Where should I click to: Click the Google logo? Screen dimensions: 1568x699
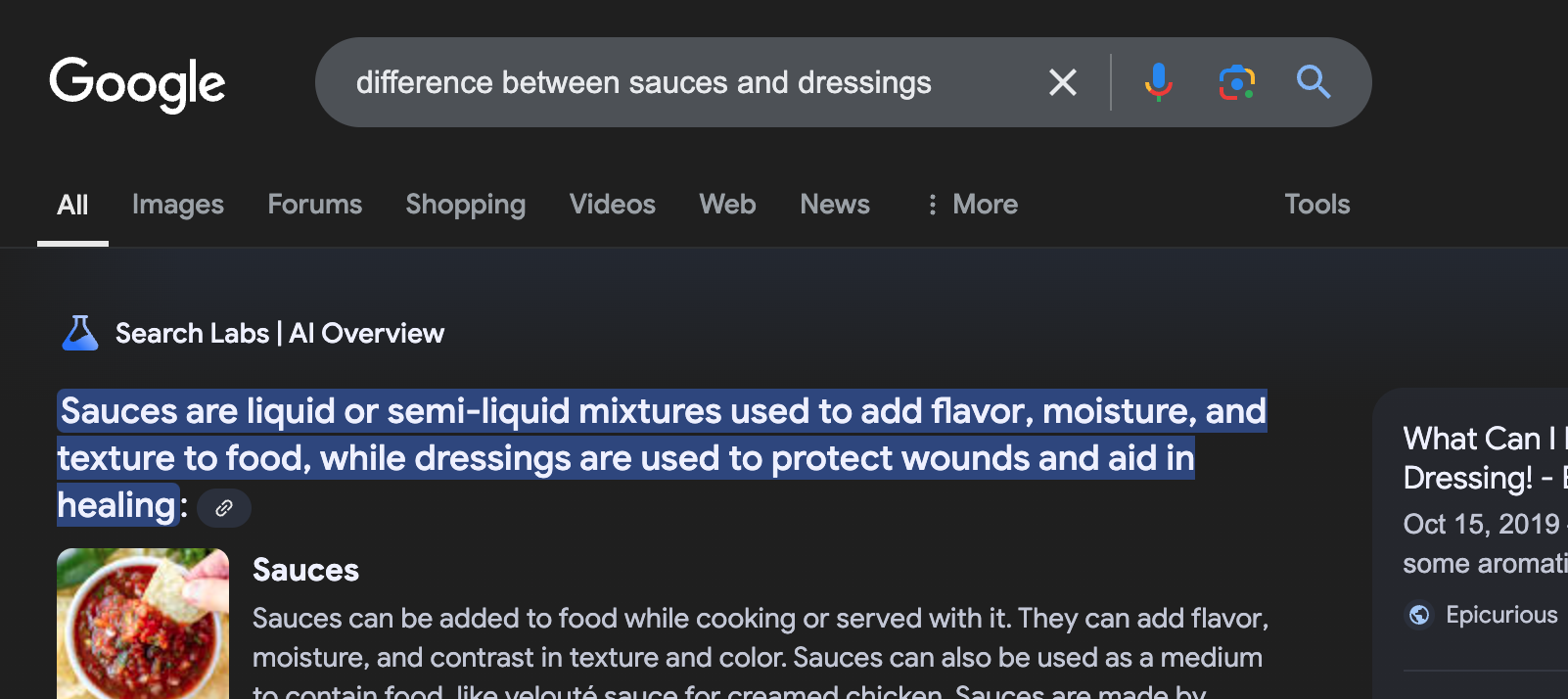point(137,84)
